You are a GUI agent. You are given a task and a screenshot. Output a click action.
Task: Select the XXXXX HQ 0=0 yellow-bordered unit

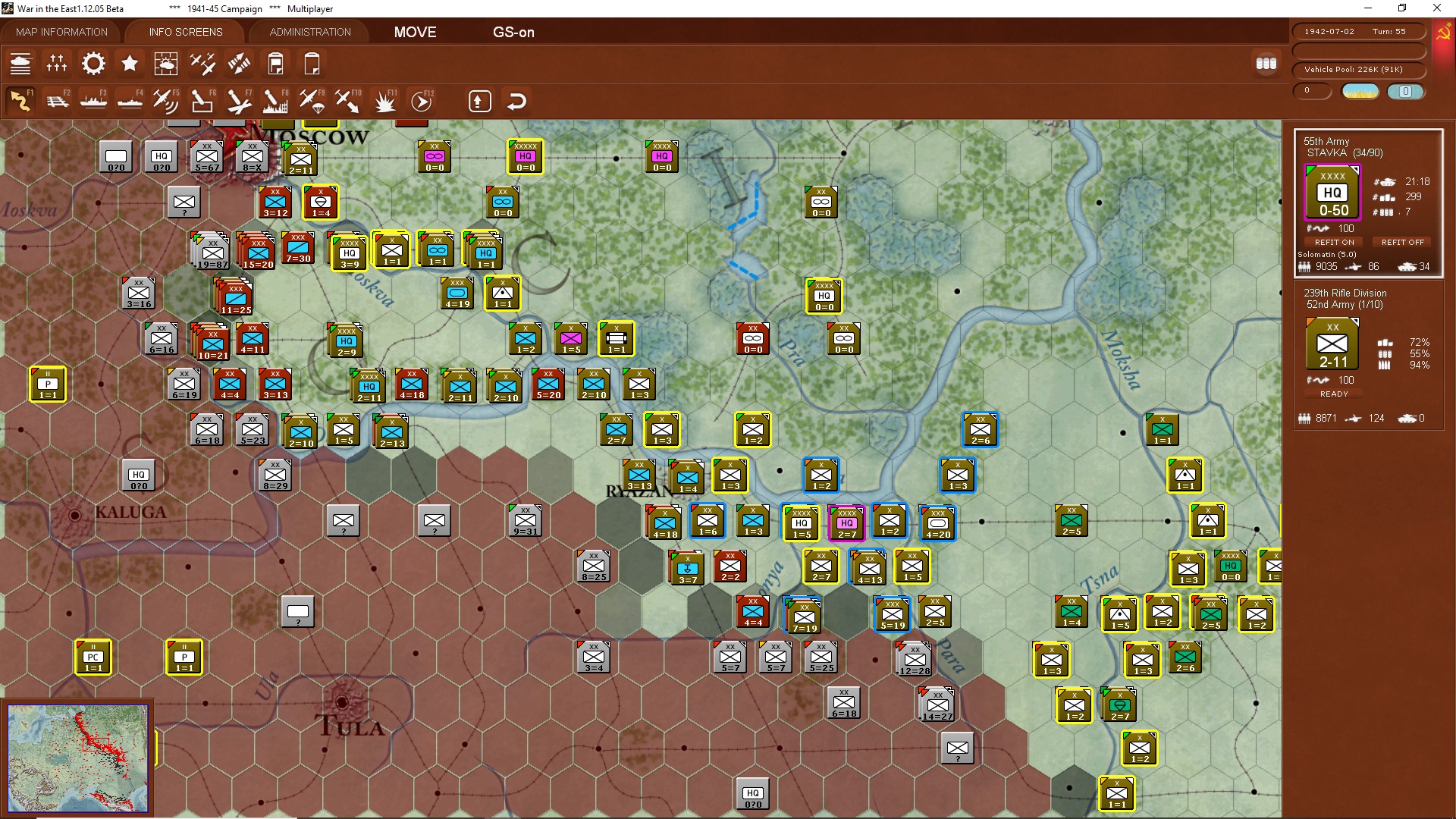[x=526, y=156]
